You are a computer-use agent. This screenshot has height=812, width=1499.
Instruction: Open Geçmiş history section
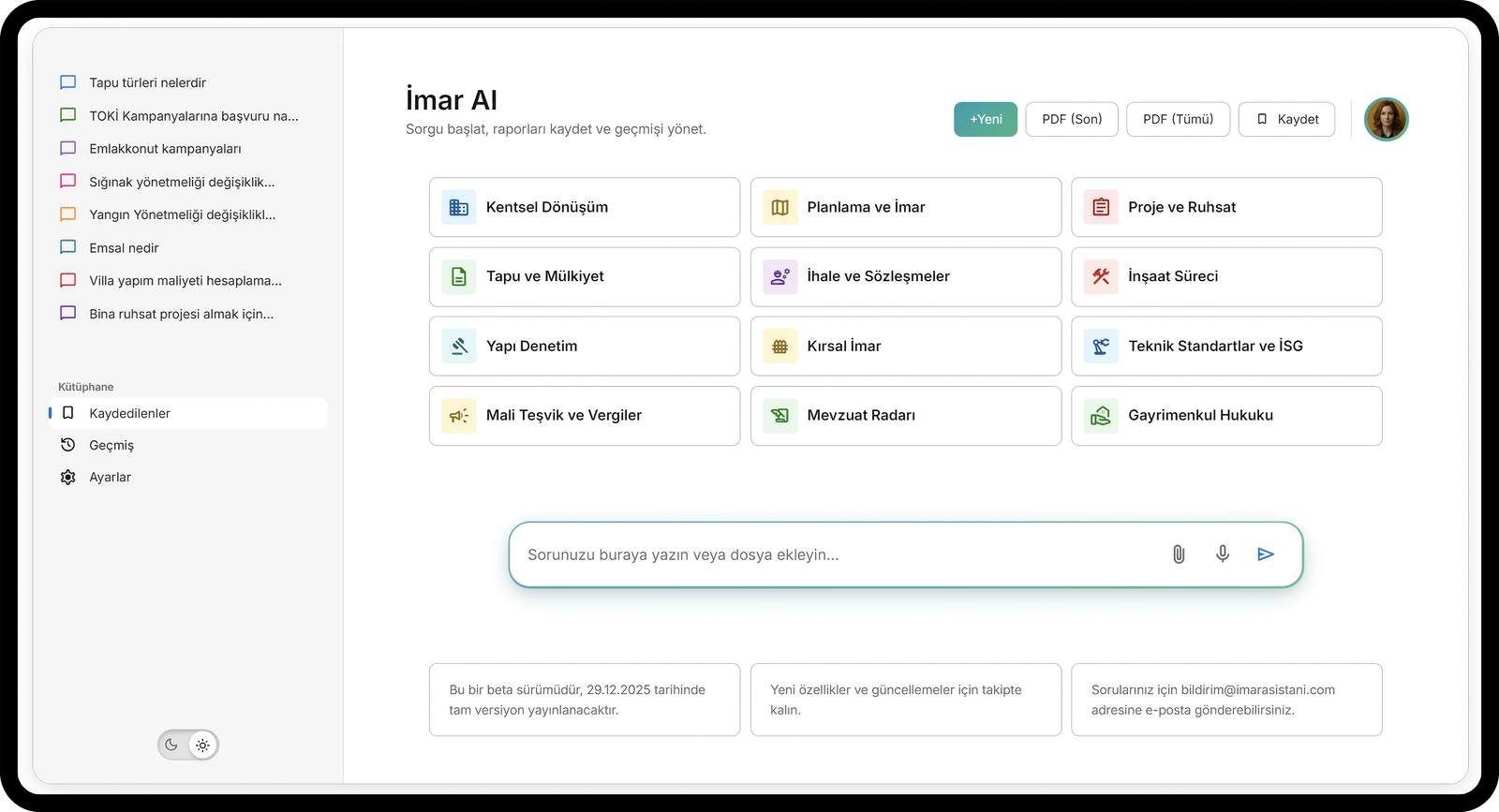tap(111, 445)
